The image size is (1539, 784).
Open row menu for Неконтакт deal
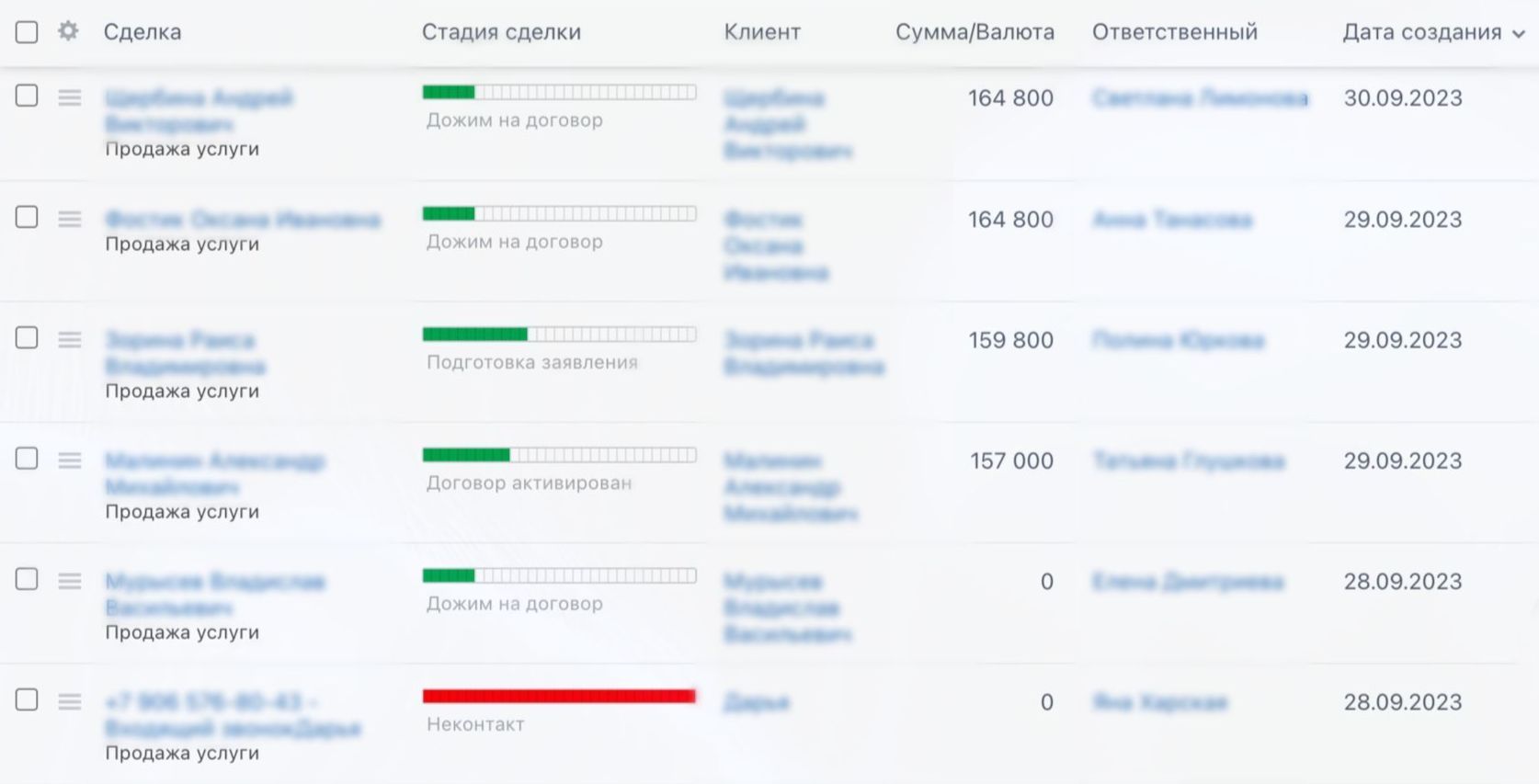[x=70, y=702]
